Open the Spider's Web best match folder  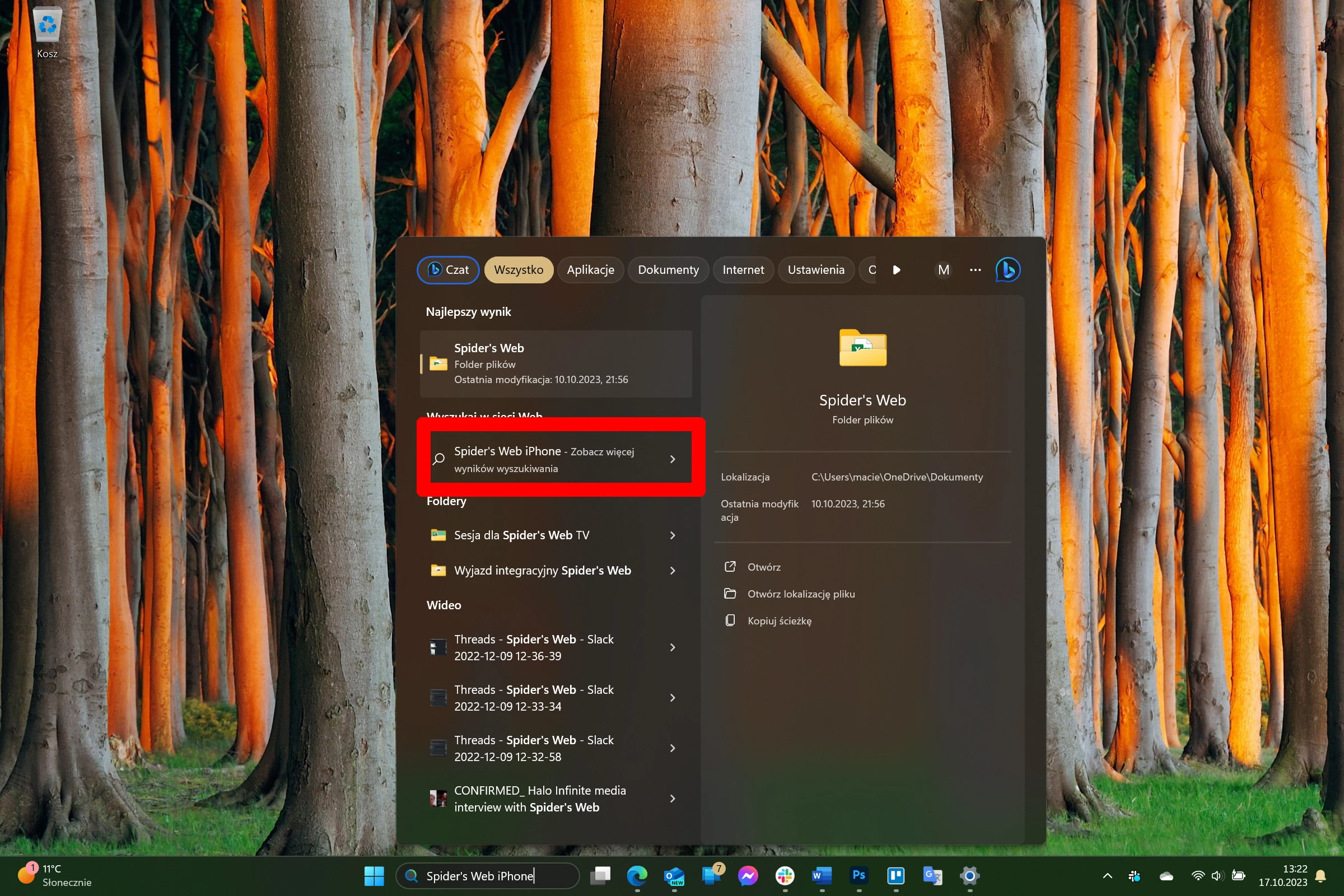pyautogui.click(x=556, y=363)
